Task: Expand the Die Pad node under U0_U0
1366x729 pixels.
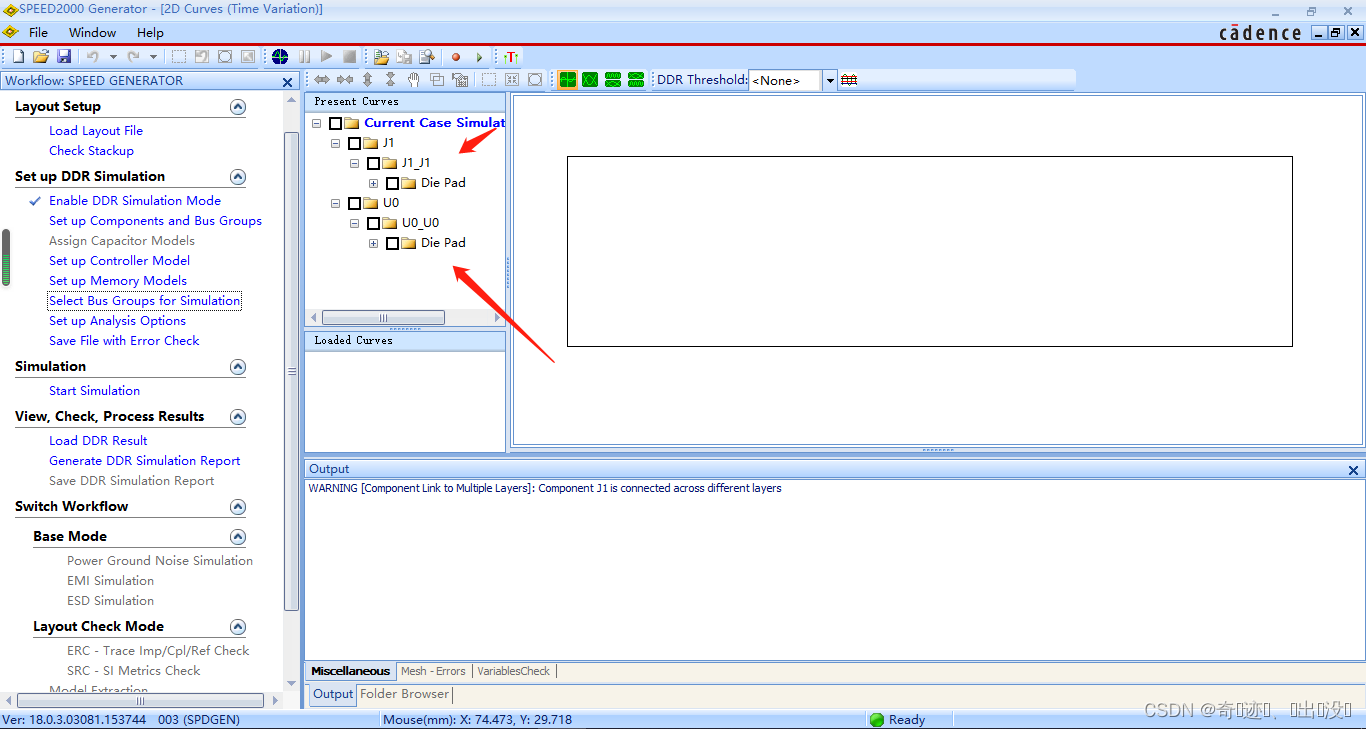Action: pos(374,243)
